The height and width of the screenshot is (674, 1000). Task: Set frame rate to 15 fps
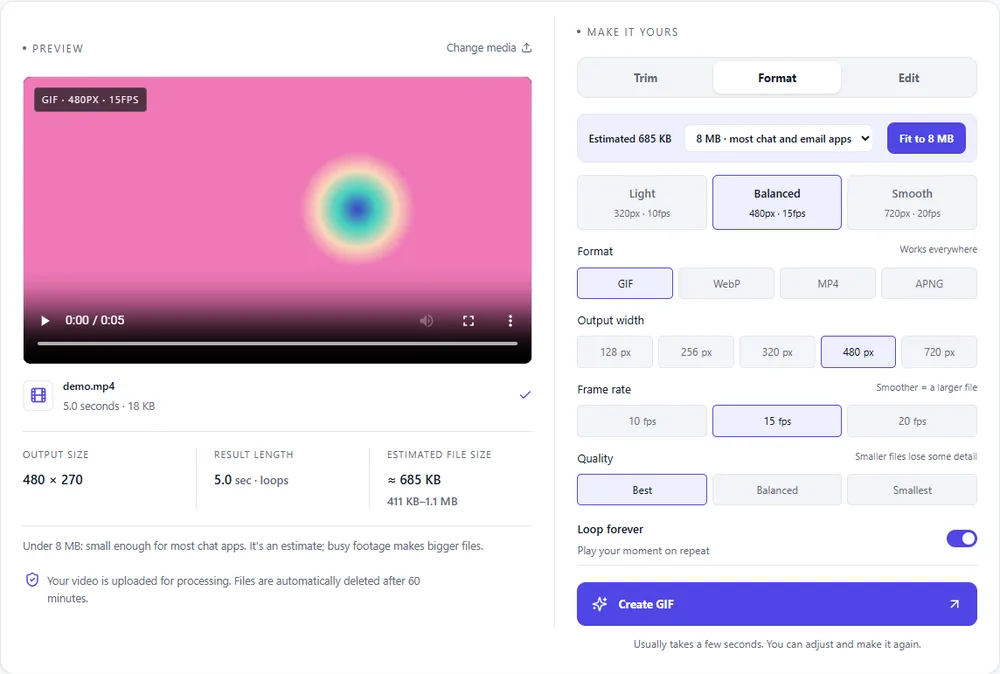777,421
